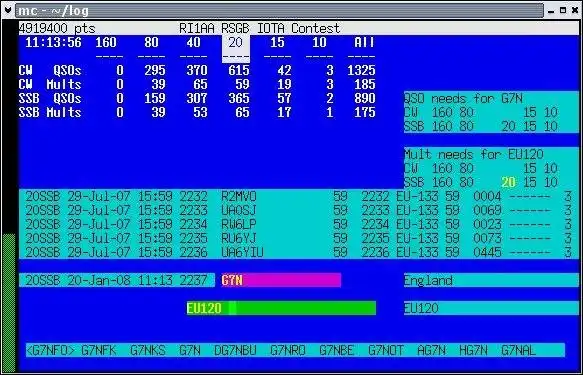Image resolution: width=583 pixels, height=375 pixels.
Task: Pick G7NAL from the callsign suggestions
Action: pyautogui.click(x=518, y=350)
